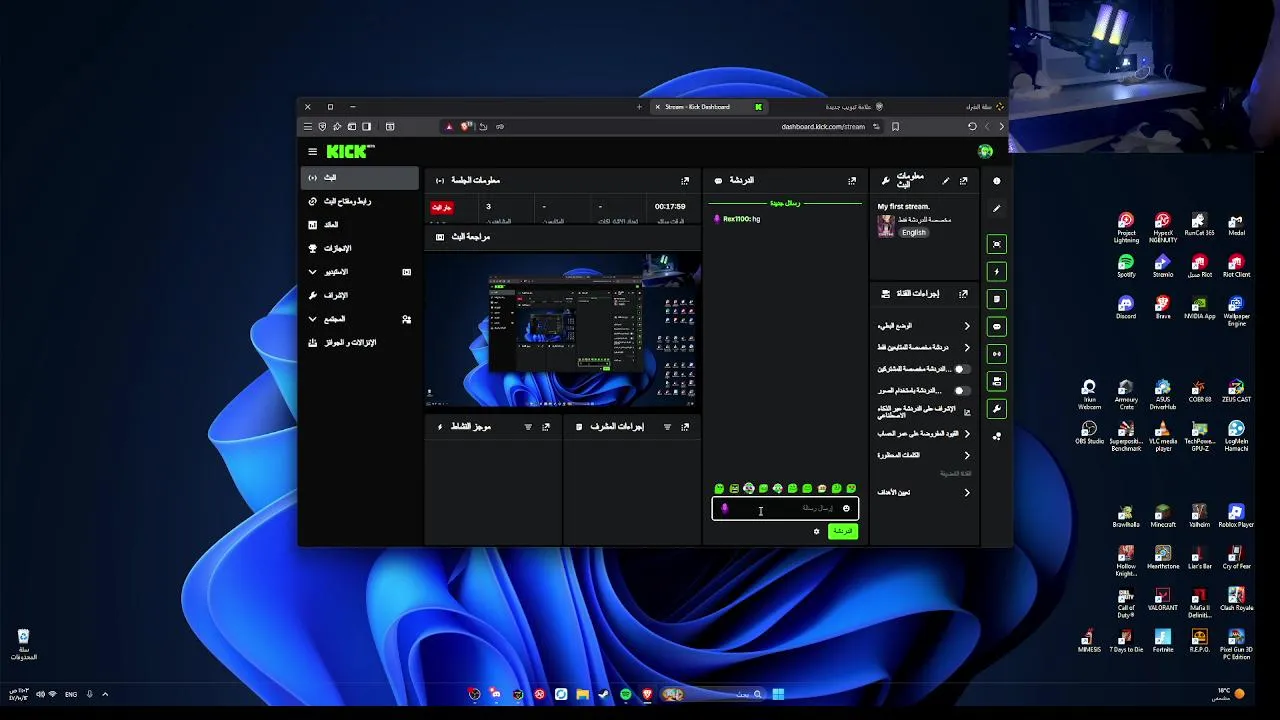Toggle the chat bubble widget in strip
This screenshot has width=1280, height=720.
996,326
